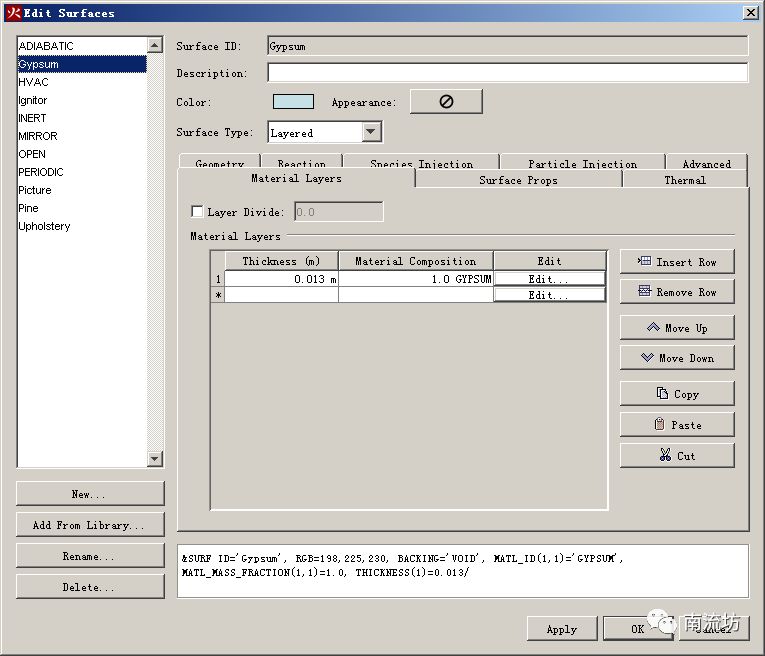Click the Copy icon button
Viewport: 765px width, 656px height.
pos(677,394)
